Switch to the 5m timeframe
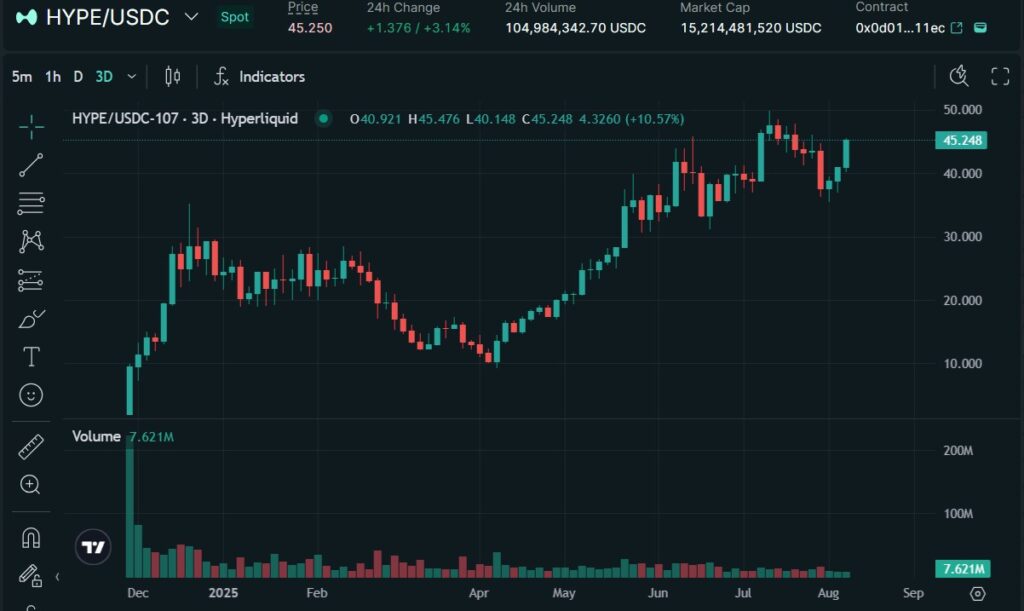 [x=22, y=76]
